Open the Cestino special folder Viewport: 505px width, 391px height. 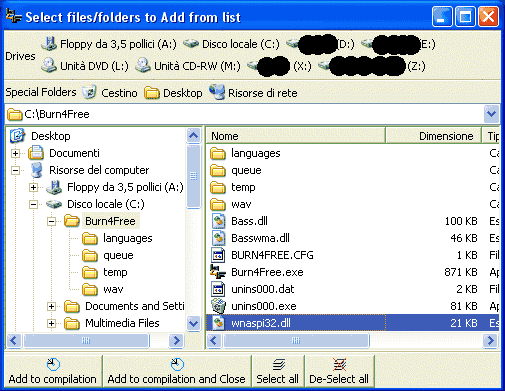pos(110,92)
